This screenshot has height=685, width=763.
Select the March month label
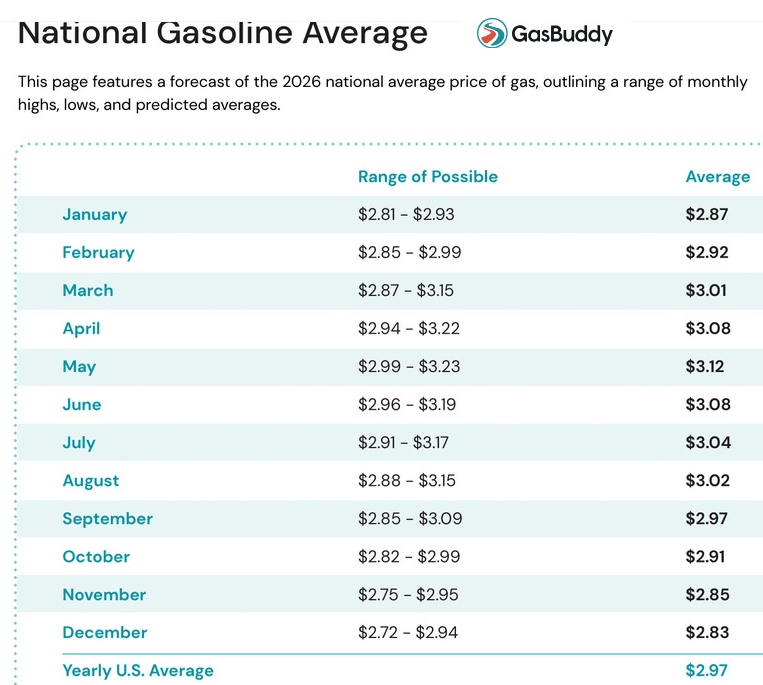(88, 291)
